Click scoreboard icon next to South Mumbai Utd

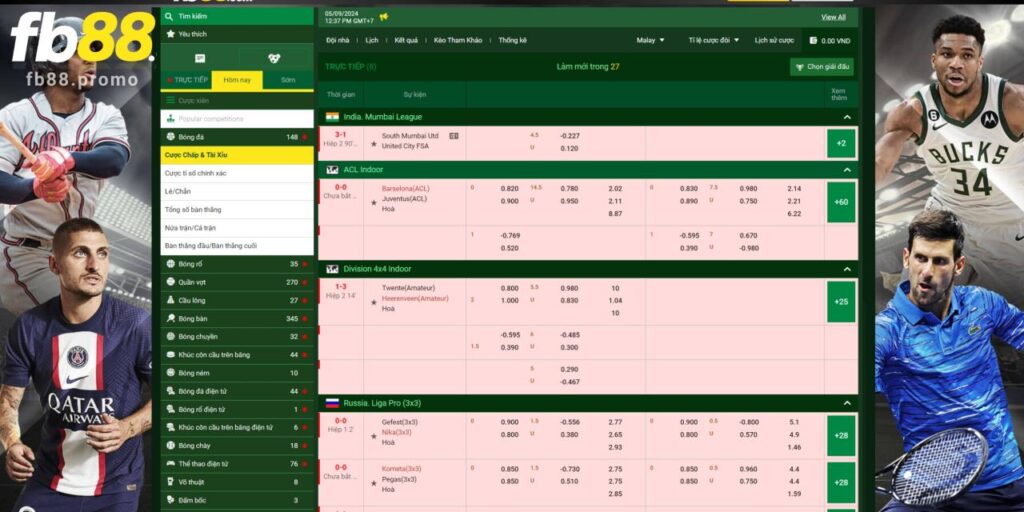(453, 136)
